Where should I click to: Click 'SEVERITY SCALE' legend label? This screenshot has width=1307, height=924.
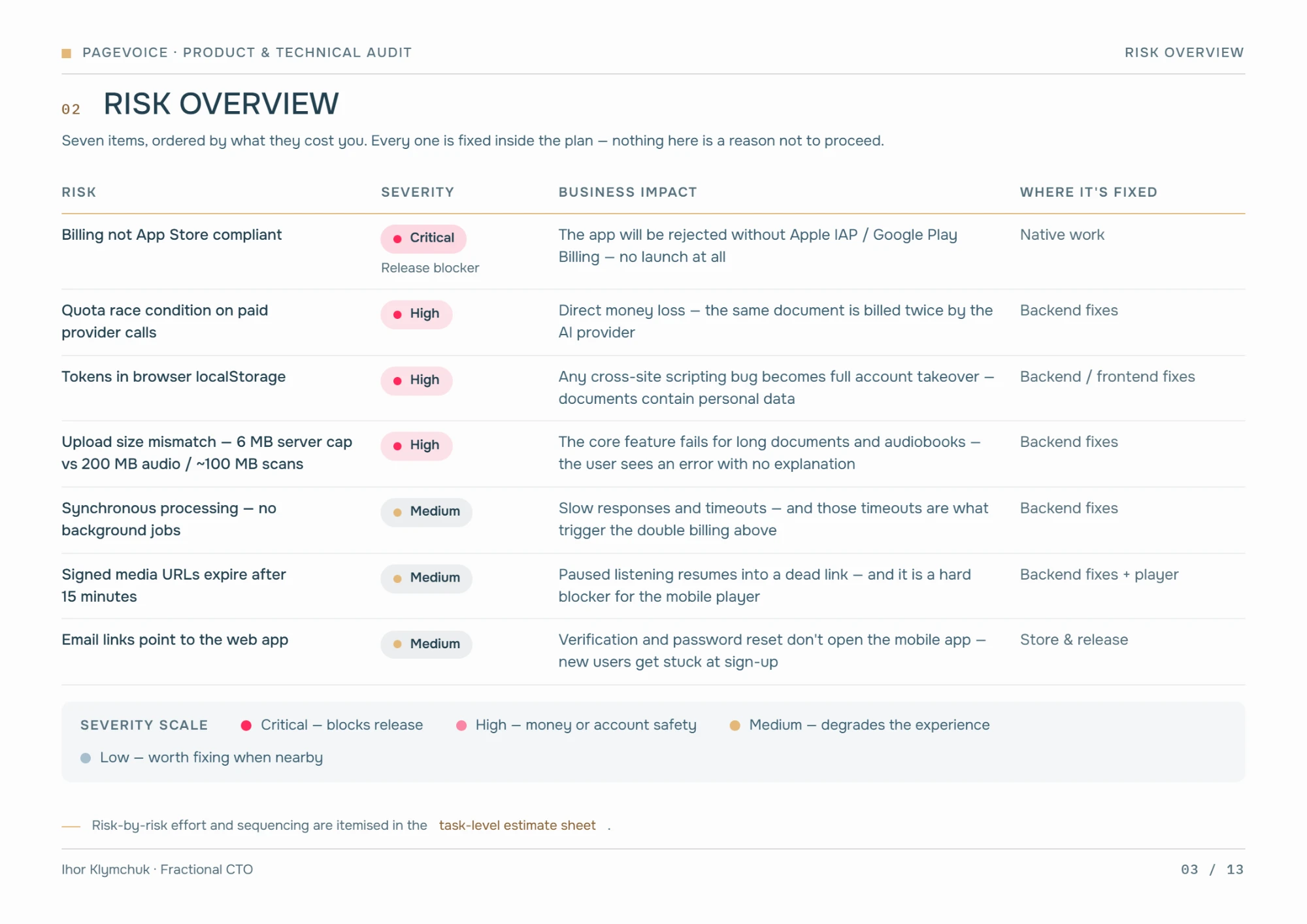(x=144, y=725)
